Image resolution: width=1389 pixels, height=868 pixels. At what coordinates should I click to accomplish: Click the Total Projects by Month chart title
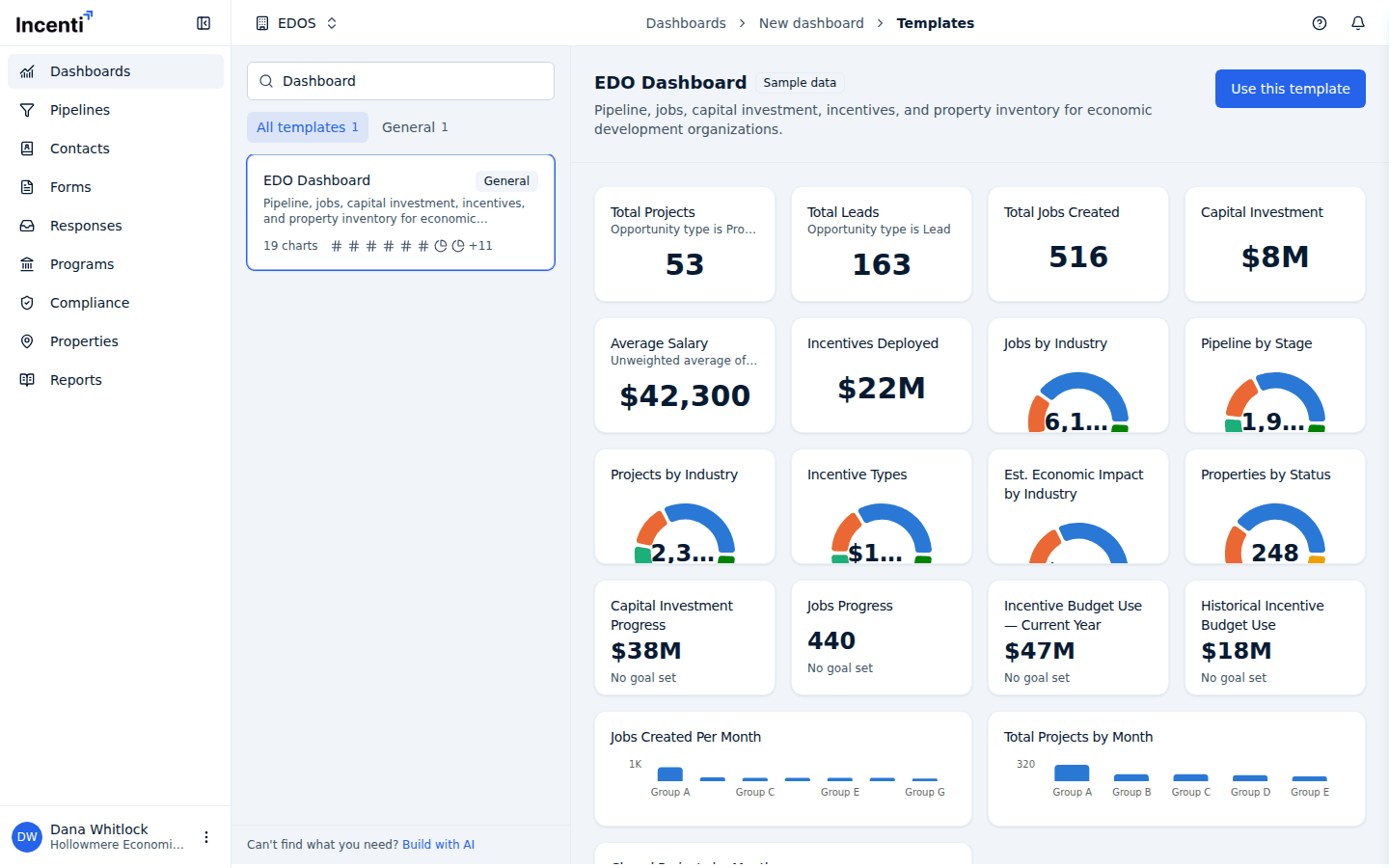[1078, 737]
